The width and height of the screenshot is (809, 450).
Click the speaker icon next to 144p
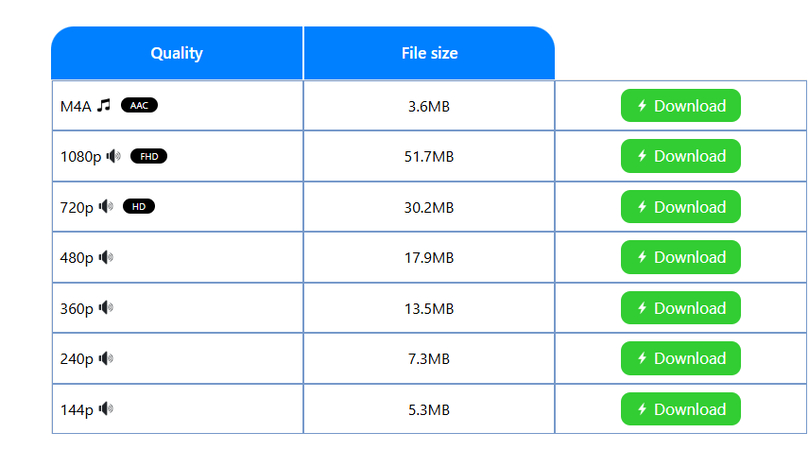point(106,409)
